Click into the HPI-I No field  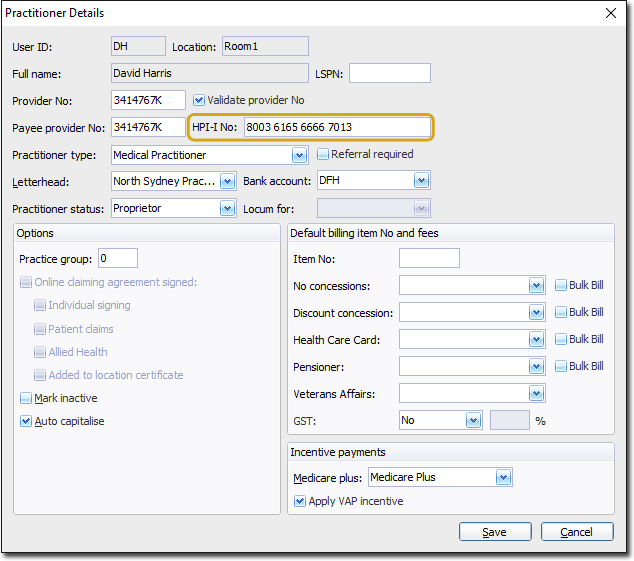[x=336, y=127]
